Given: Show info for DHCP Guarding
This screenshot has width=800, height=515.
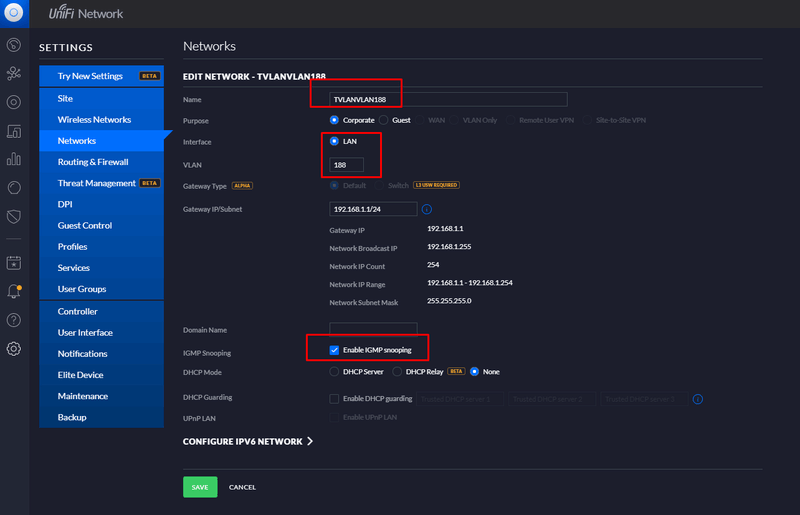Looking at the screenshot, I should click(x=697, y=399).
